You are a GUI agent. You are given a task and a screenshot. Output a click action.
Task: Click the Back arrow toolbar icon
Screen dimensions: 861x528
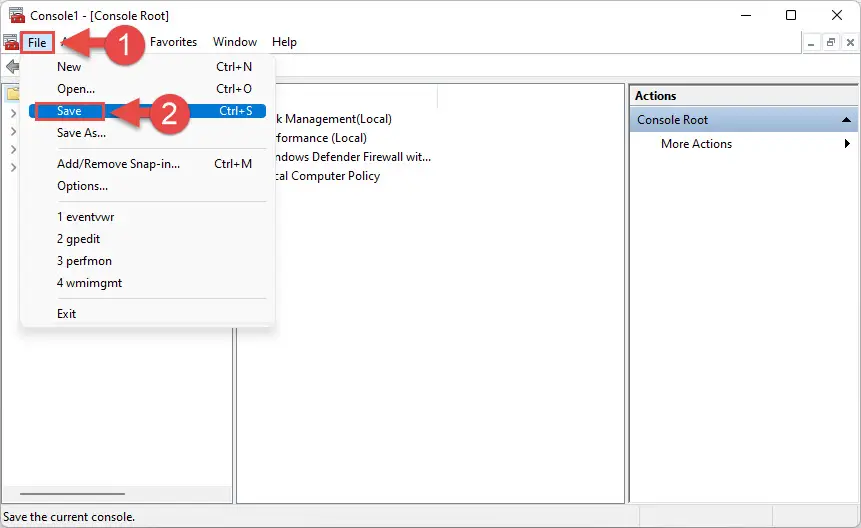click(x=12, y=67)
